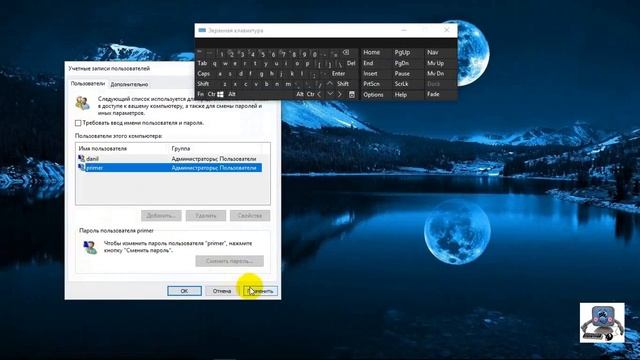Toggle the Shift key beside the up arrow
640x360 pixels.
pyautogui.click(x=343, y=84)
